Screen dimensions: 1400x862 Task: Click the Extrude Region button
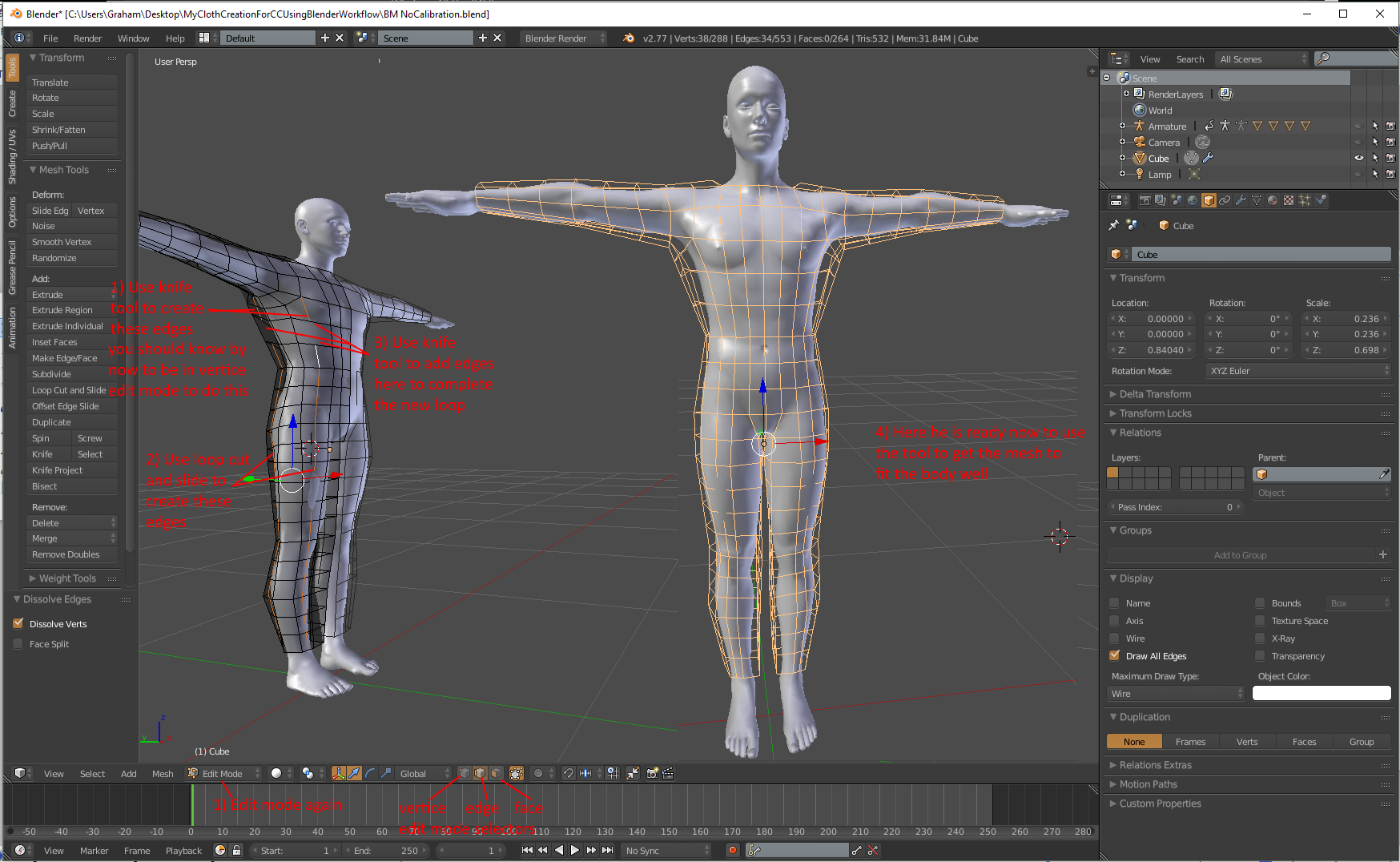pyautogui.click(x=71, y=309)
